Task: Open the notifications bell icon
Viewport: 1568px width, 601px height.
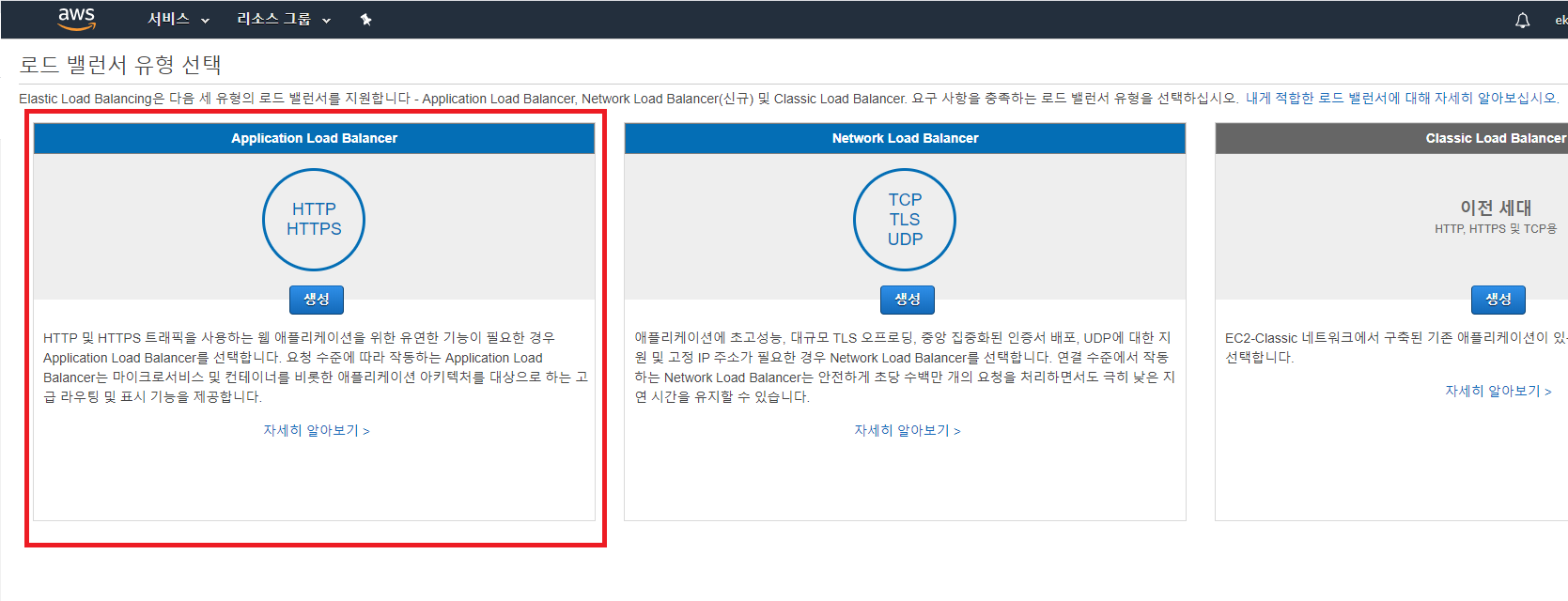Action: (x=1522, y=20)
